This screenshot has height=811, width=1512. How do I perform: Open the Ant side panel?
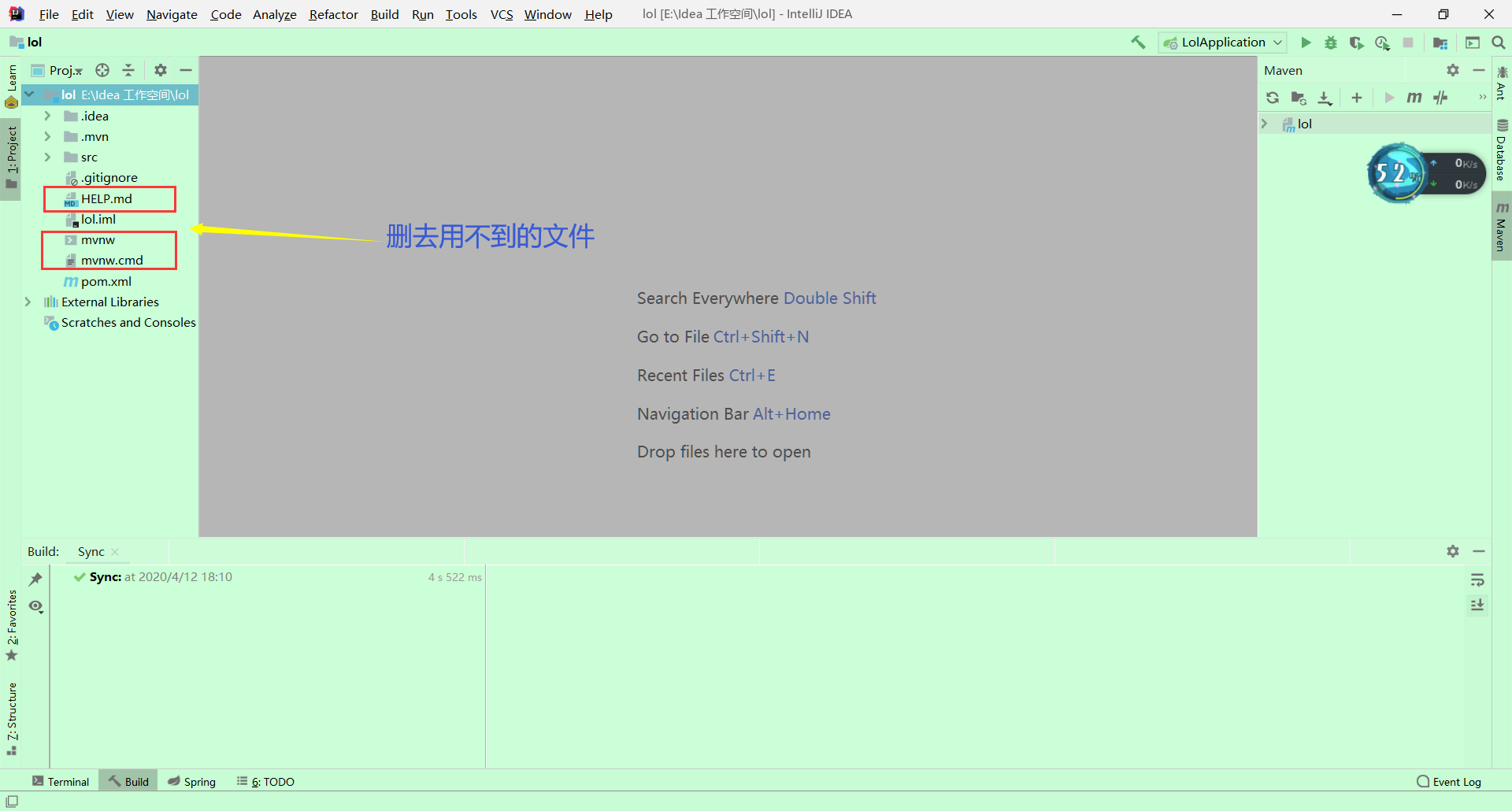pos(1502,83)
